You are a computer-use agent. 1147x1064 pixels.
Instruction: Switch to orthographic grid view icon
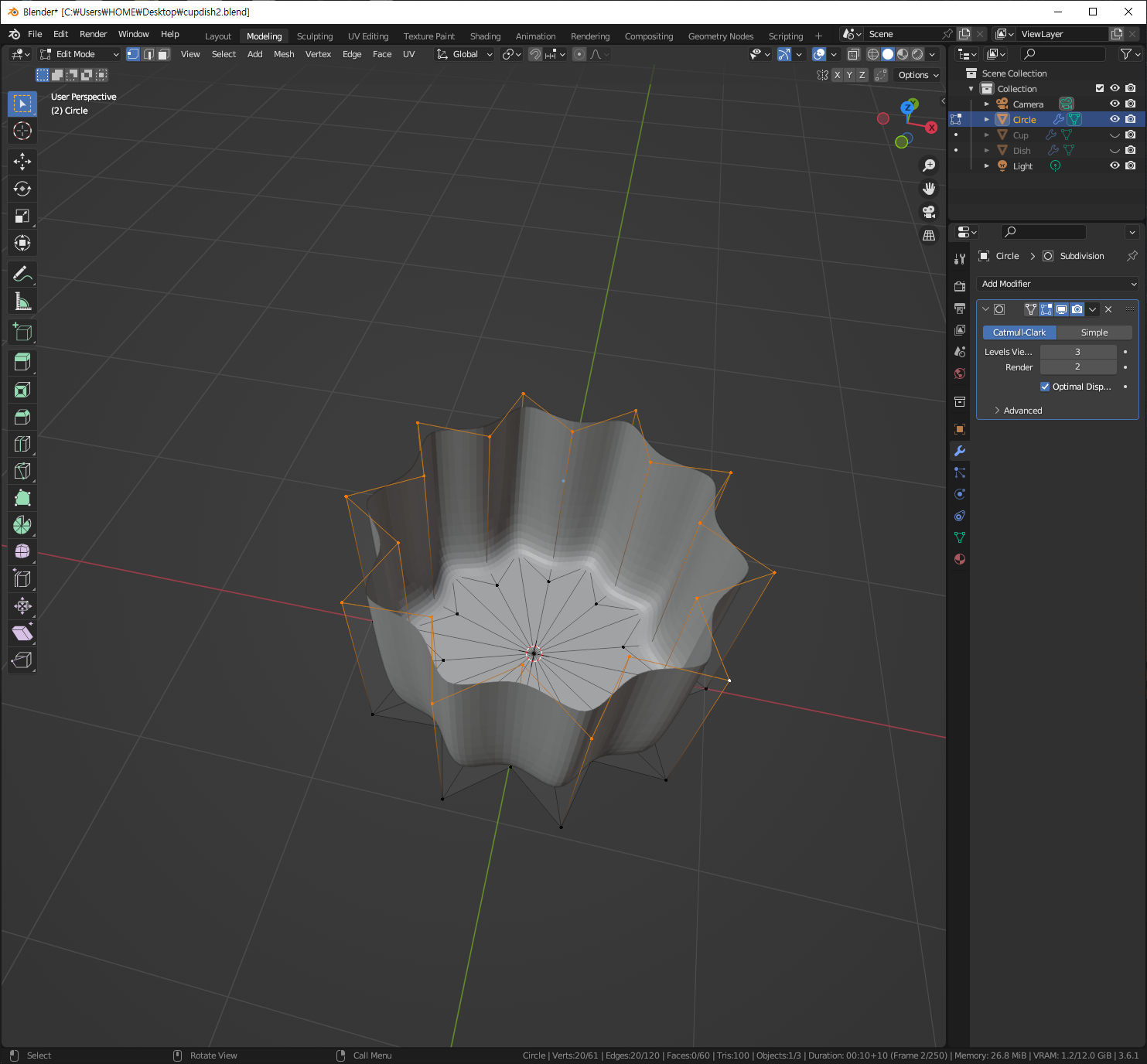929,235
